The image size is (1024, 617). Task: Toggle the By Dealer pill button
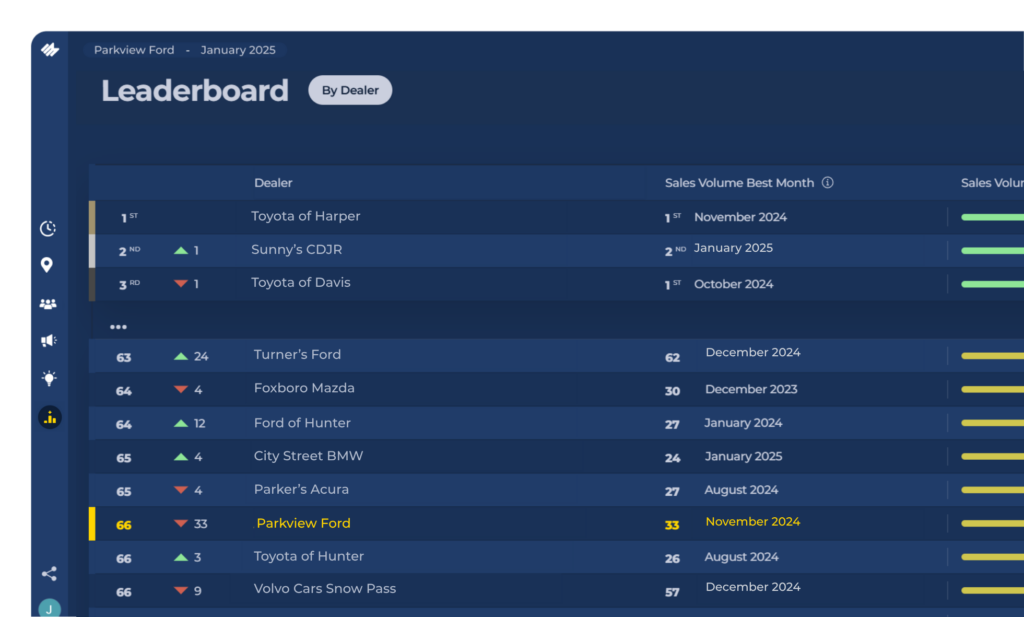[350, 90]
